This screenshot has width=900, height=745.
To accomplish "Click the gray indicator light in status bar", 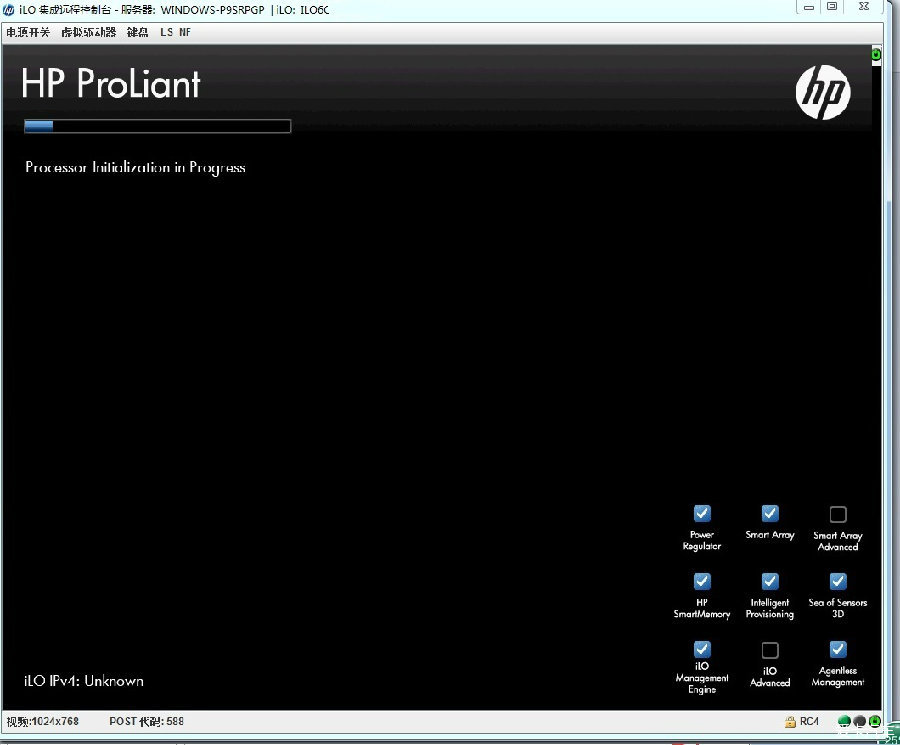I will tap(859, 721).
